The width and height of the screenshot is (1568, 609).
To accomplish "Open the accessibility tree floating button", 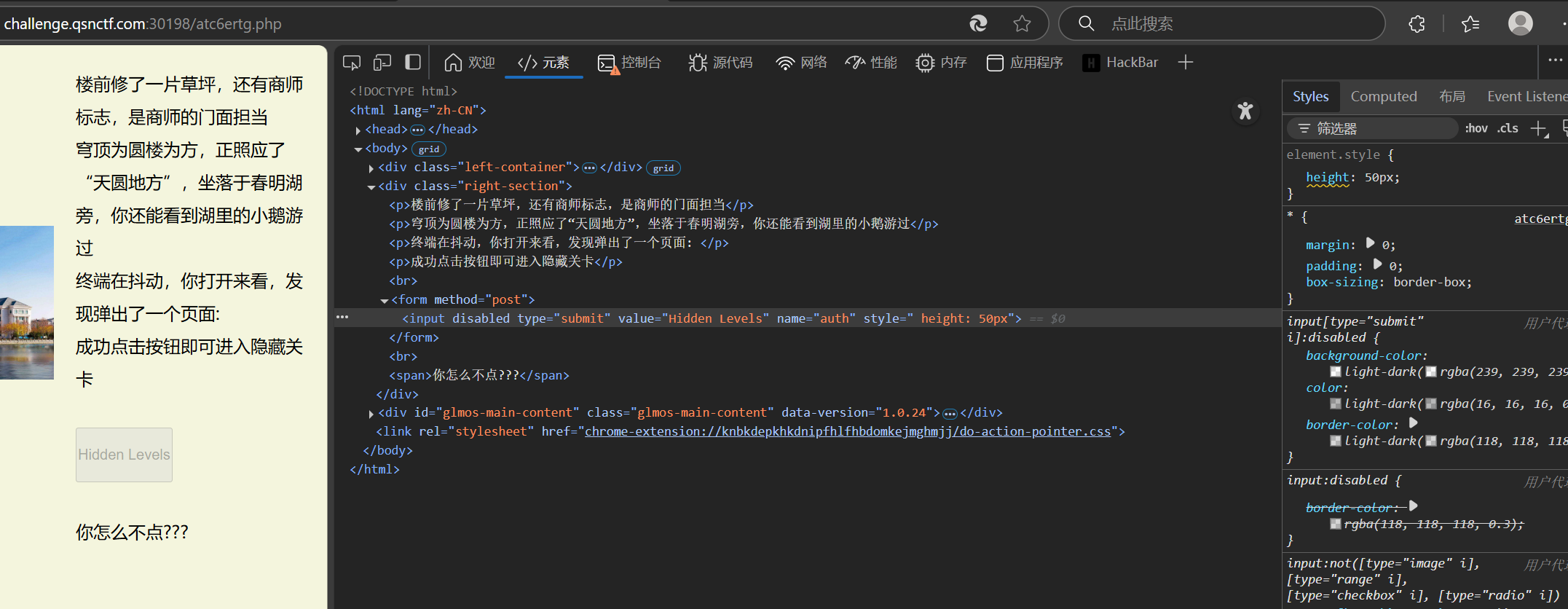I will tap(1245, 111).
